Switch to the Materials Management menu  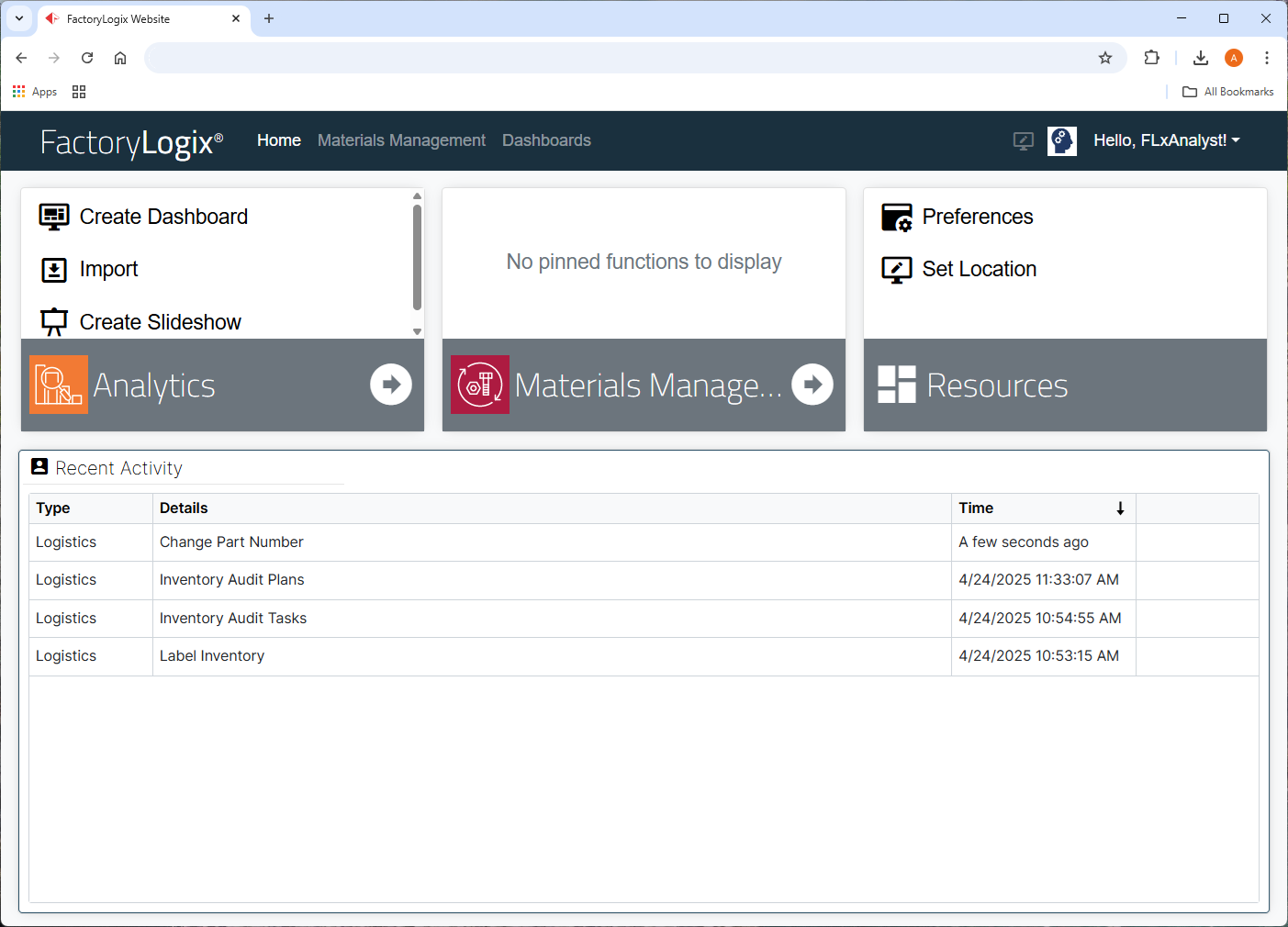click(x=401, y=140)
